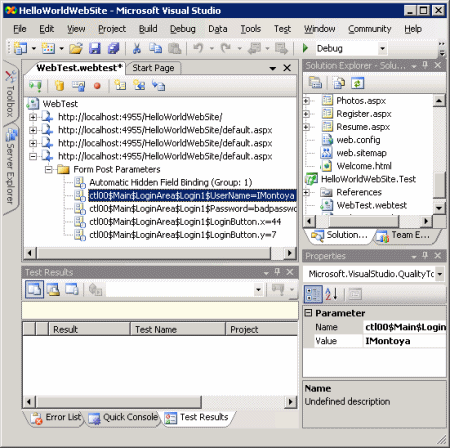The image size is (450, 448).
Task: Click the Add Data Source cylinder icon
Action: (59, 86)
